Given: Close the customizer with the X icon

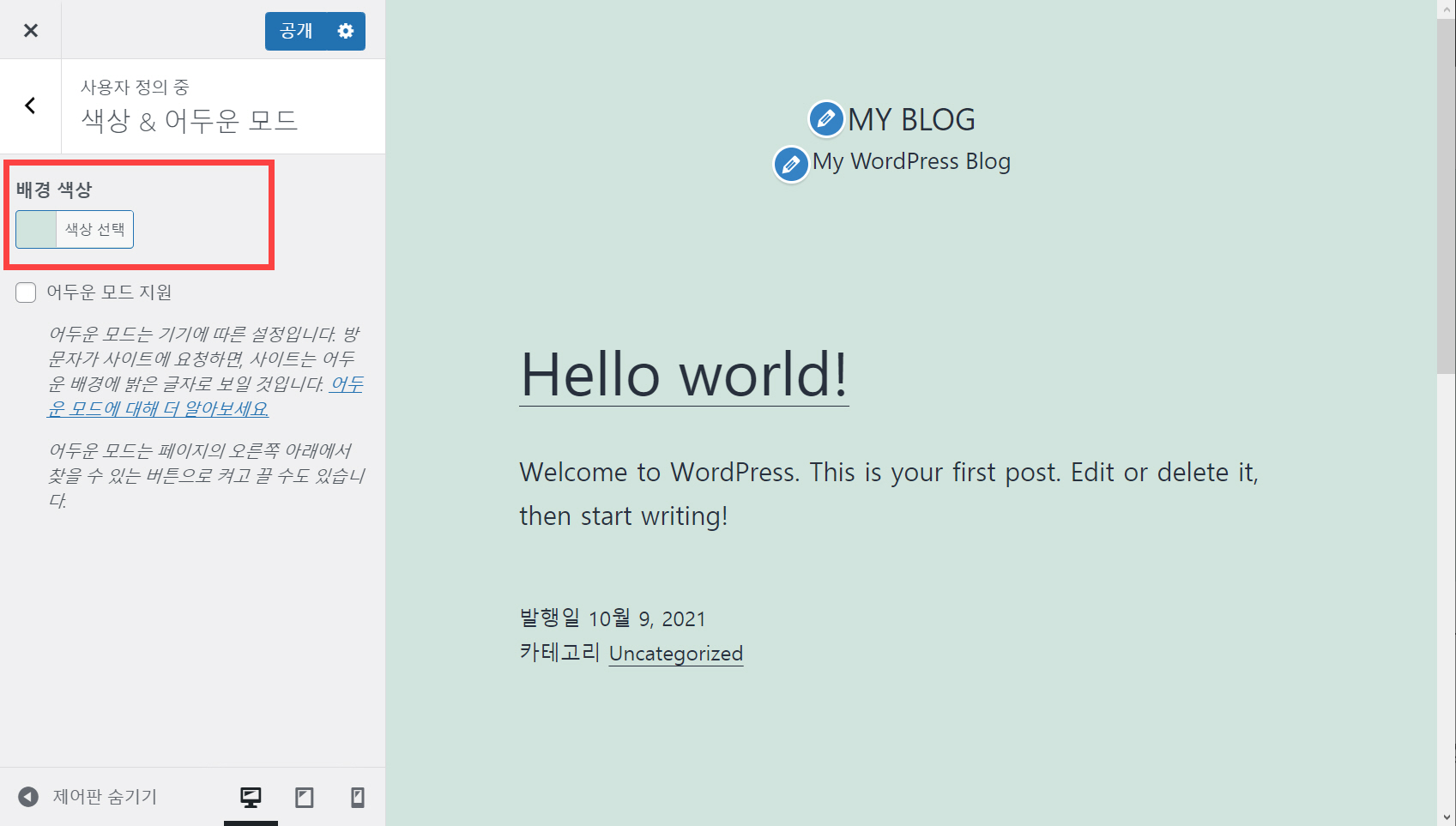Looking at the screenshot, I should 31,30.
